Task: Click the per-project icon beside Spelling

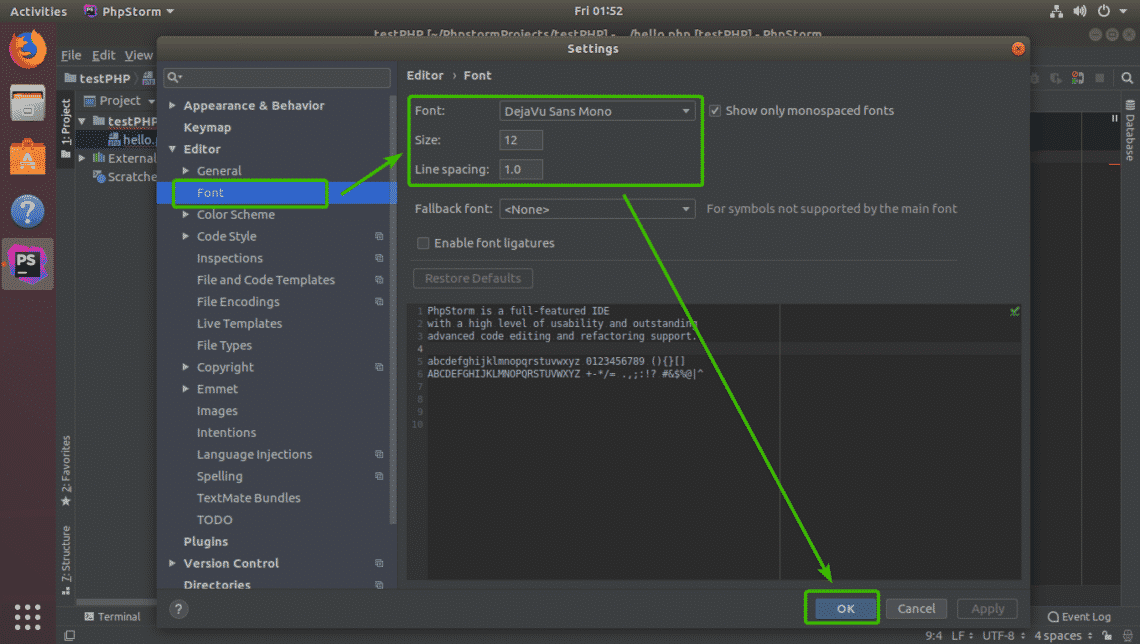Action: pos(379,476)
